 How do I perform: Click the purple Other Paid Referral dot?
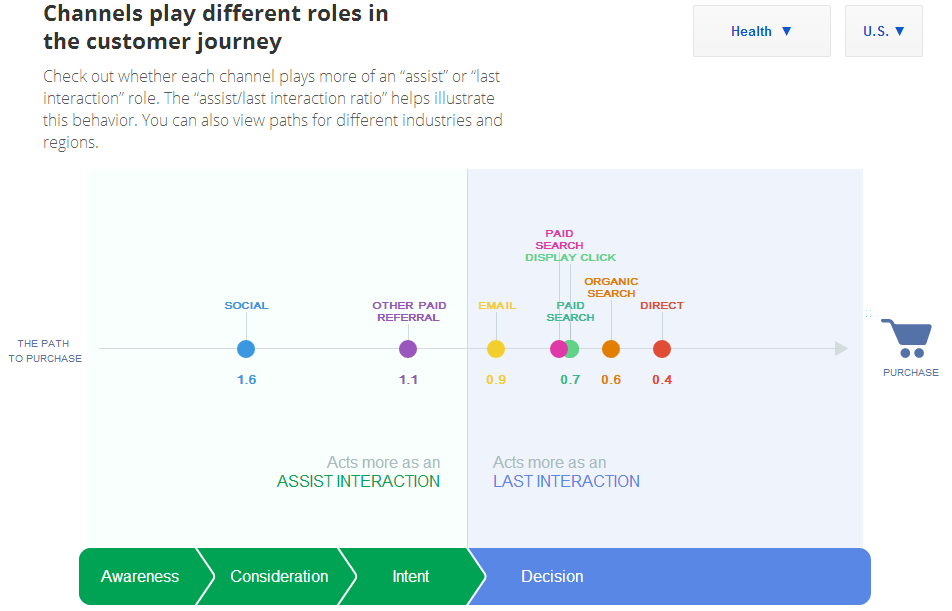click(408, 349)
